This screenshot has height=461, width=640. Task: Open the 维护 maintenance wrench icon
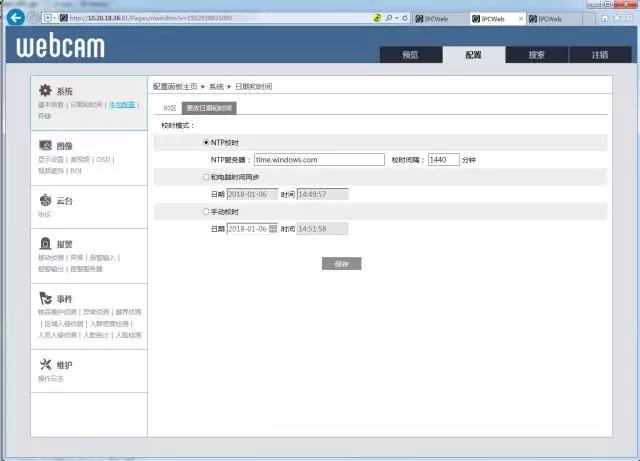(x=45, y=365)
